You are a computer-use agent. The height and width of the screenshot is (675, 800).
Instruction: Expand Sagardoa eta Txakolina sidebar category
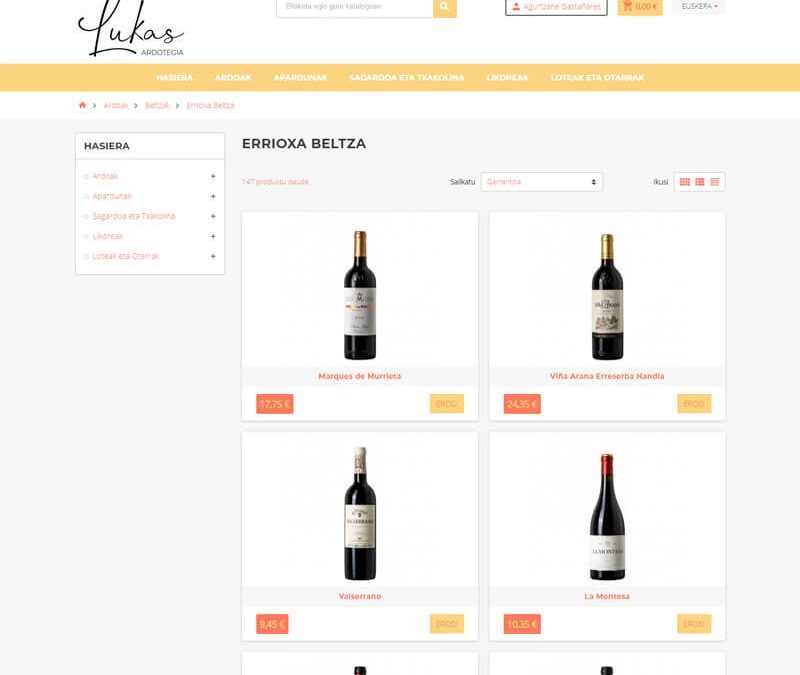click(x=213, y=216)
